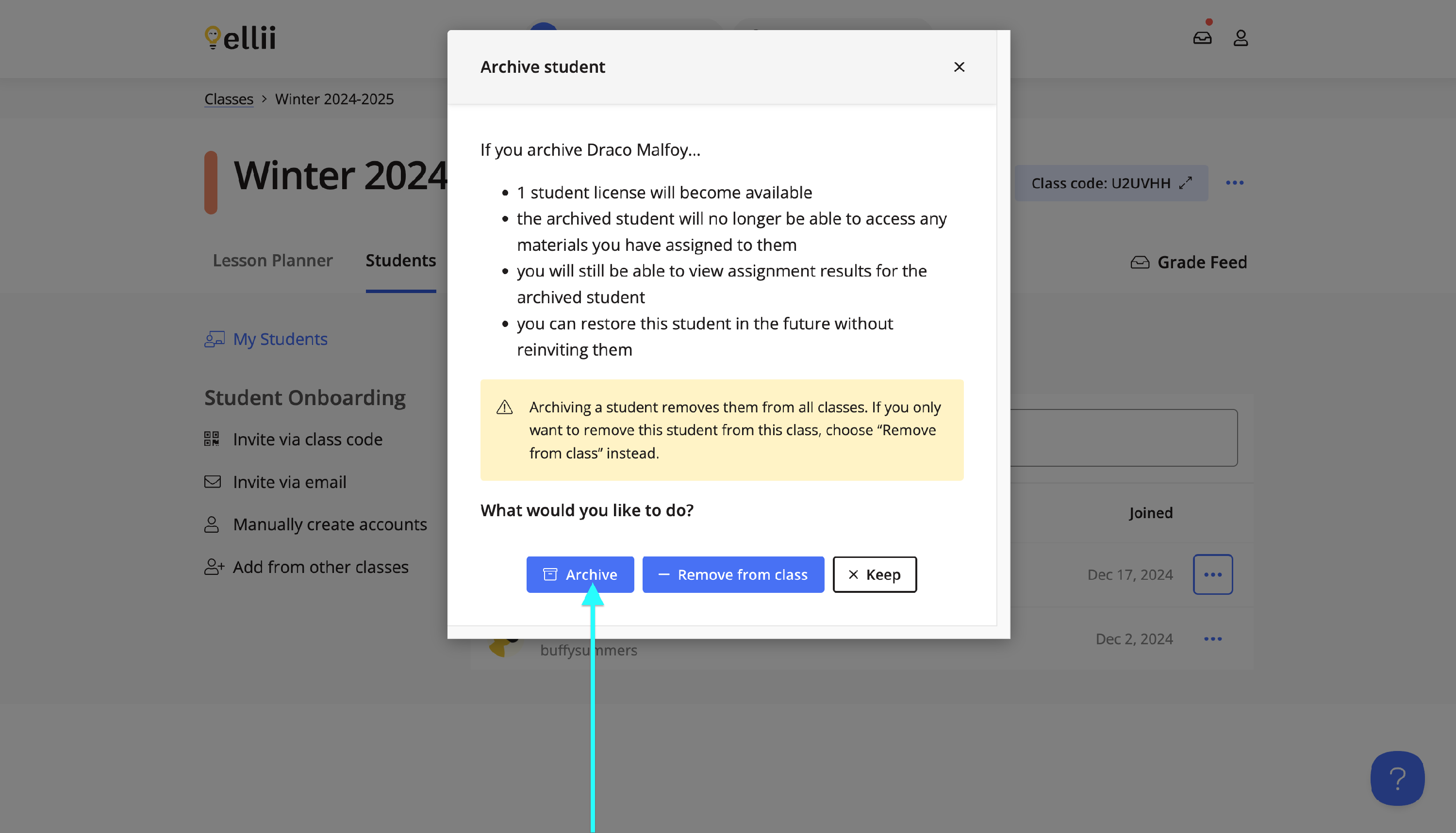Select the Students tab
Image resolution: width=1456 pixels, height=833 pixels.
tap(400, 261)
